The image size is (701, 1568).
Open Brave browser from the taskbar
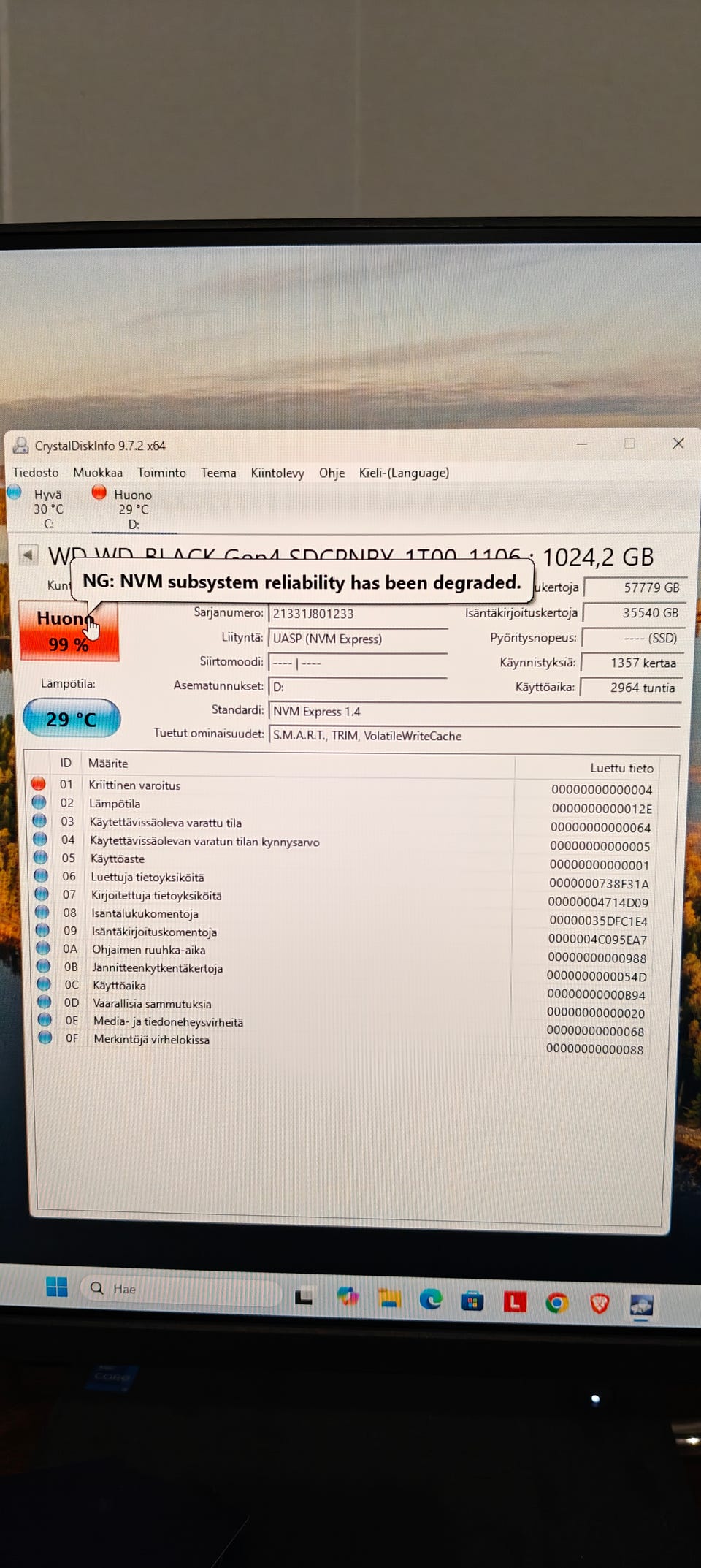point(600,1304)
